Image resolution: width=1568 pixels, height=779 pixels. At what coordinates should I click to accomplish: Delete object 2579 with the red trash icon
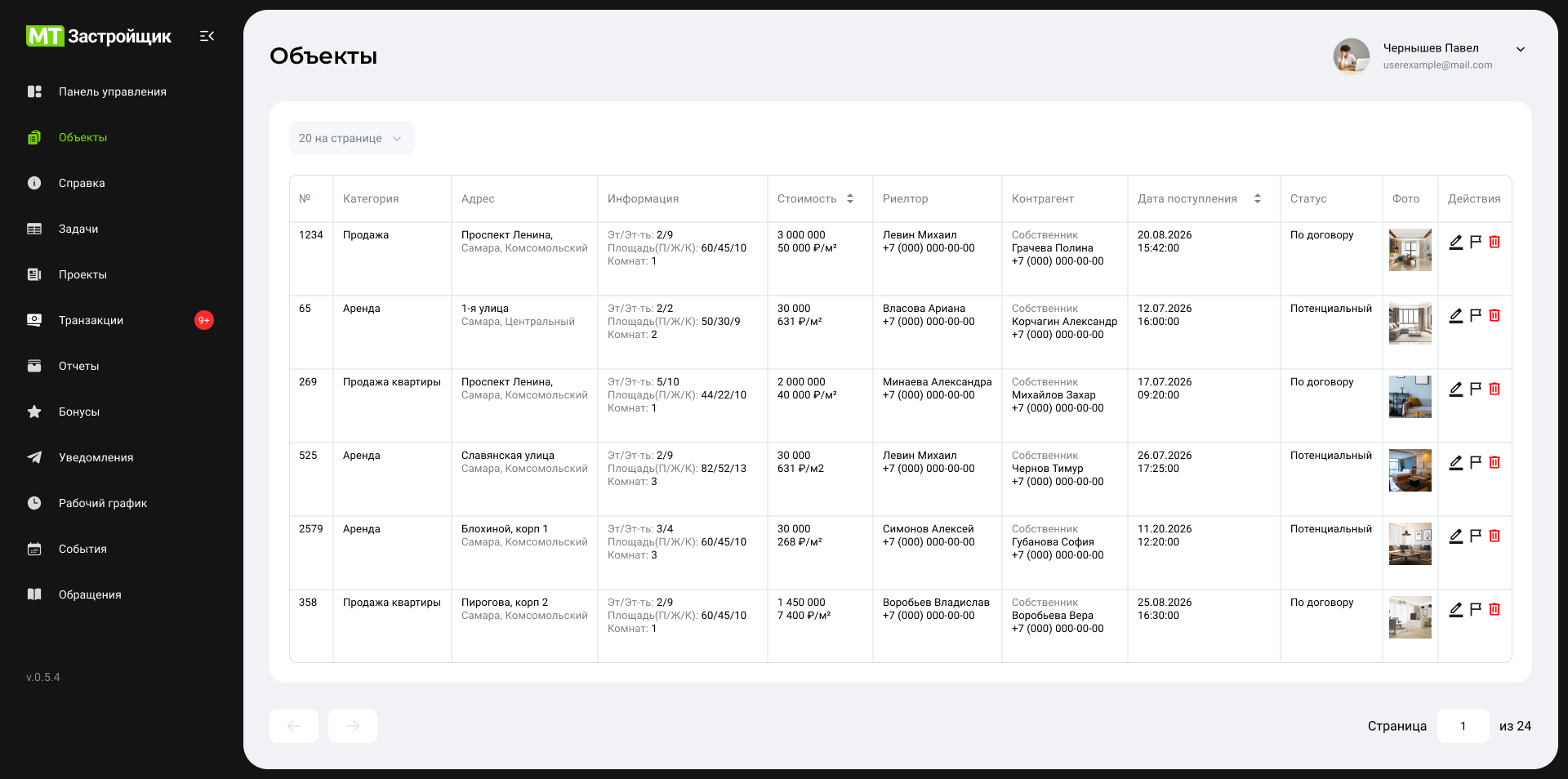pyautogui.click(x=1494, y=536)
